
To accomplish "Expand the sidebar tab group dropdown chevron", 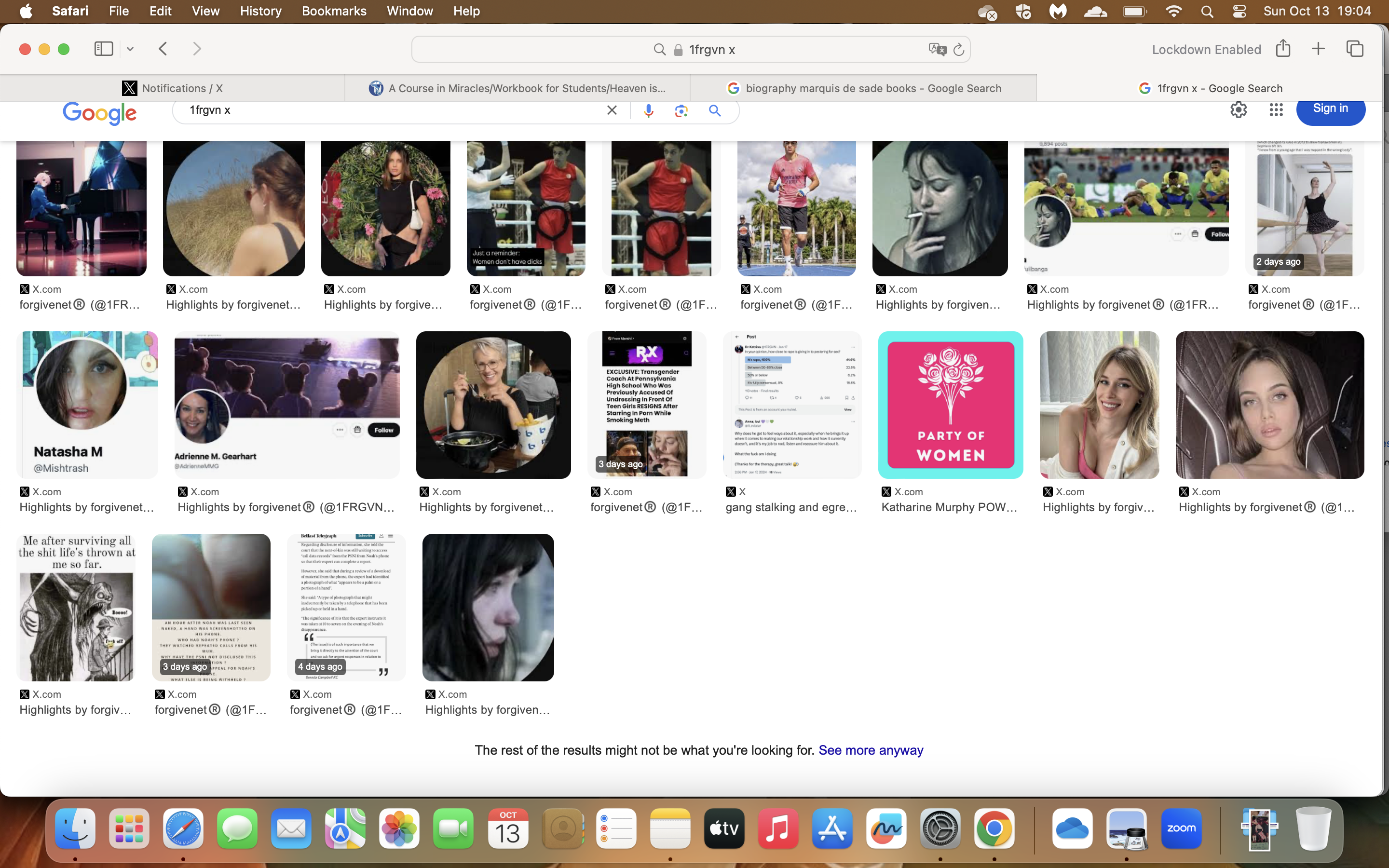I will click(130, 49).
